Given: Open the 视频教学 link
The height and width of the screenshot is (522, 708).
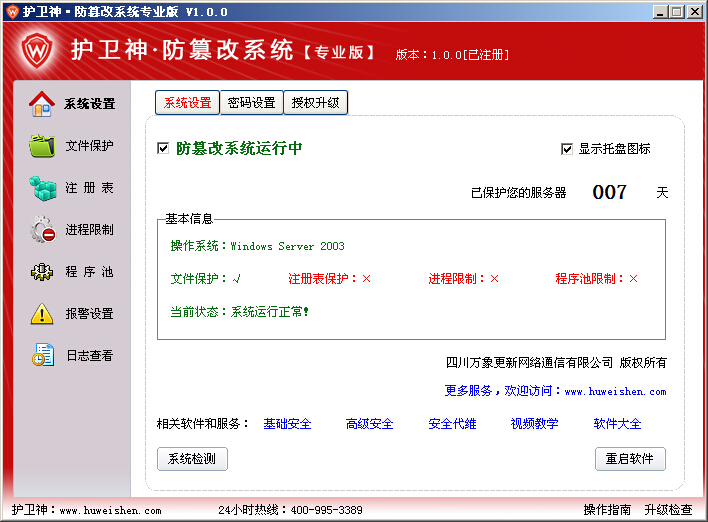Looking at the screenshot, I should 534,424.
